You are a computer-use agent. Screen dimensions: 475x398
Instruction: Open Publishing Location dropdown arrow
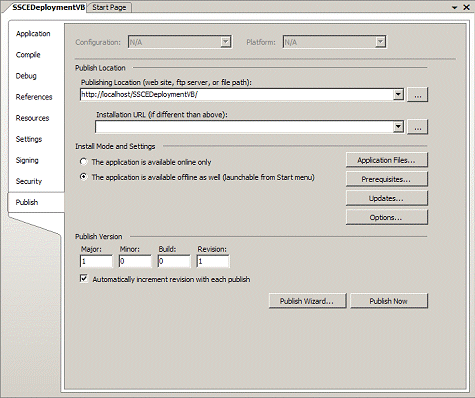pos(398,94)
